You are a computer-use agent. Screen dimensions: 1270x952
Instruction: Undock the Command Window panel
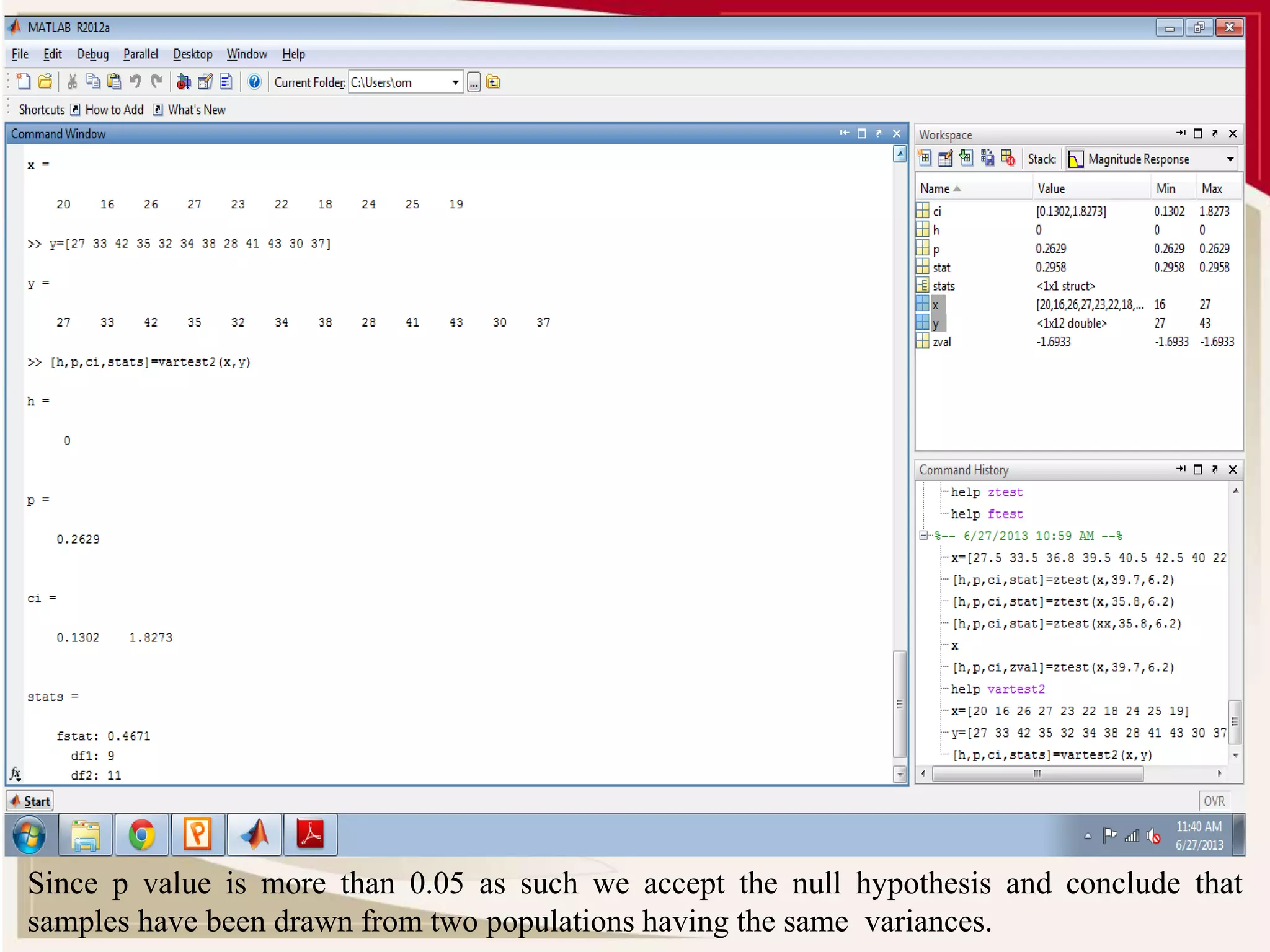(x=879, y=133)
